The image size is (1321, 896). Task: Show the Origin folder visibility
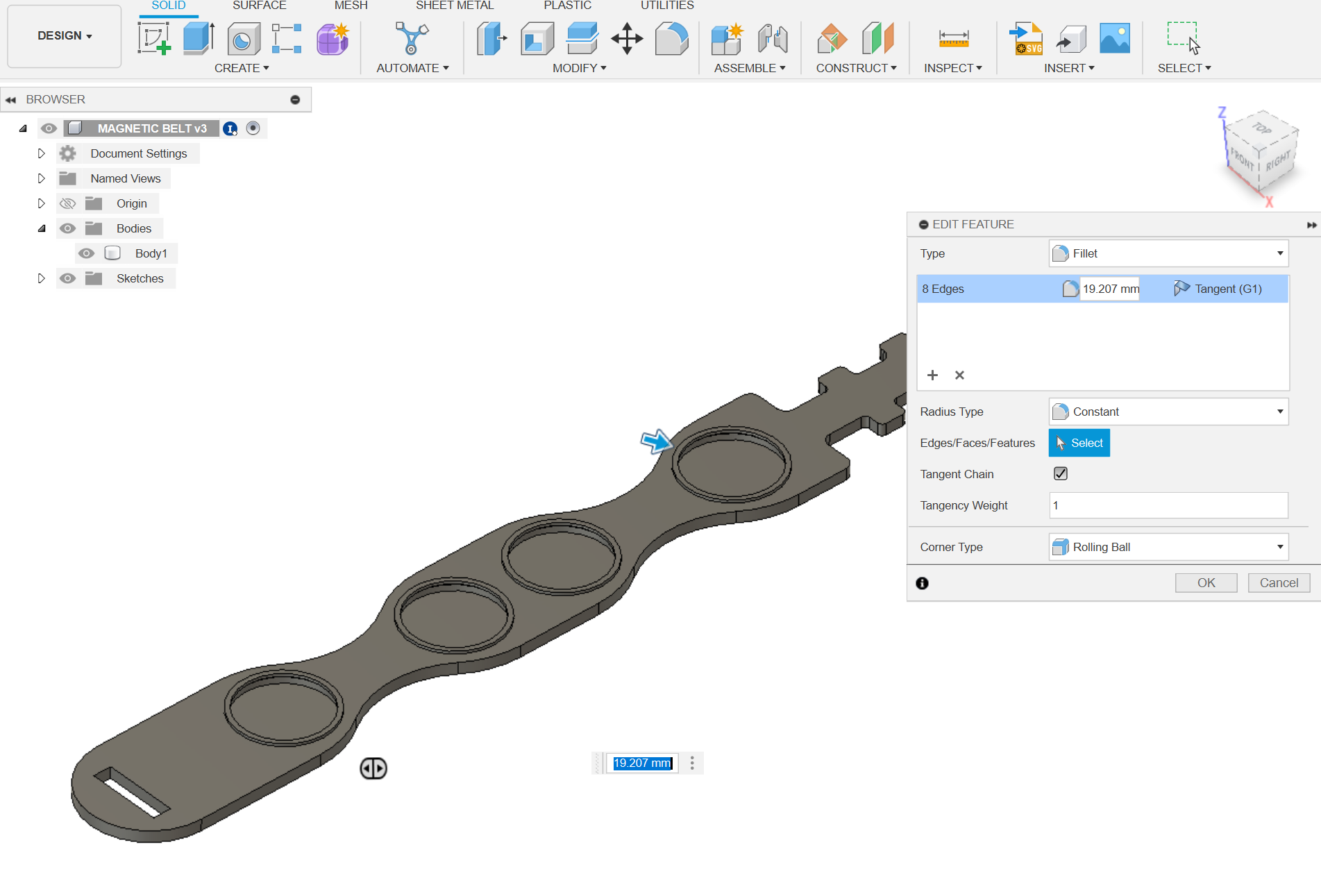[67, 203]
